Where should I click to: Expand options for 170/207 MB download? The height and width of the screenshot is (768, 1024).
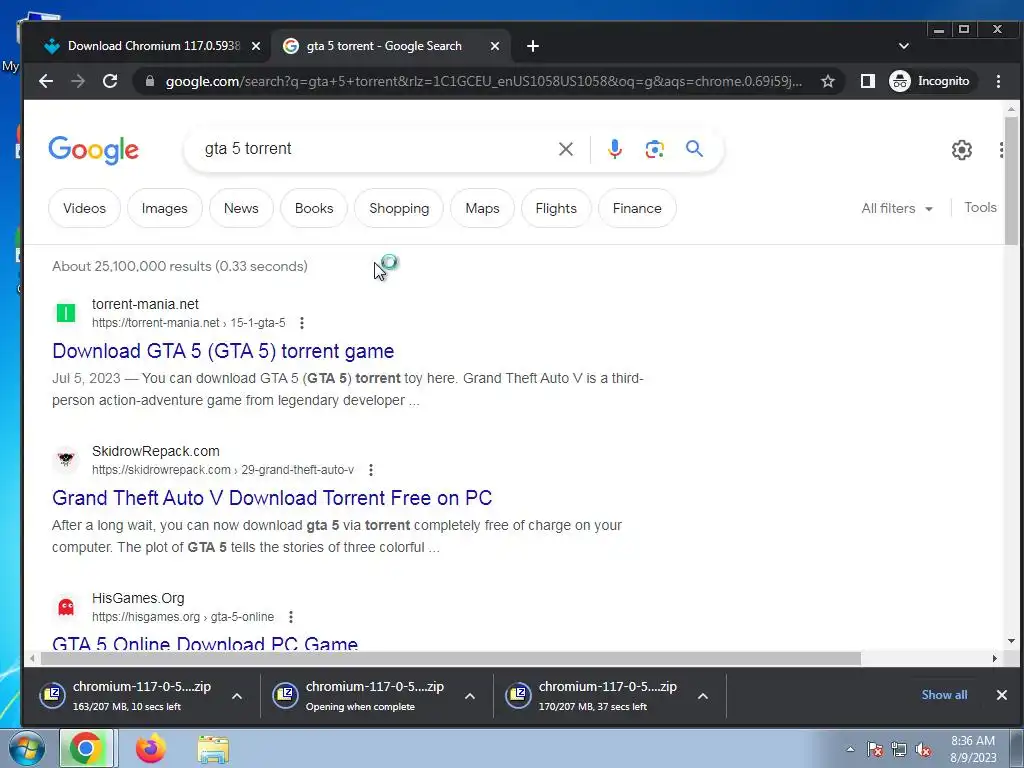click(x=703, y=696)
